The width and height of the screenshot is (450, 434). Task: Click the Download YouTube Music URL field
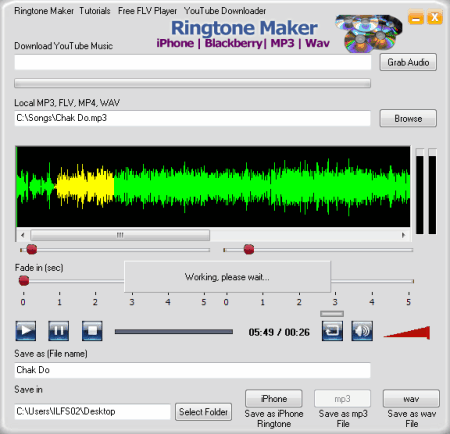(193, 62)
